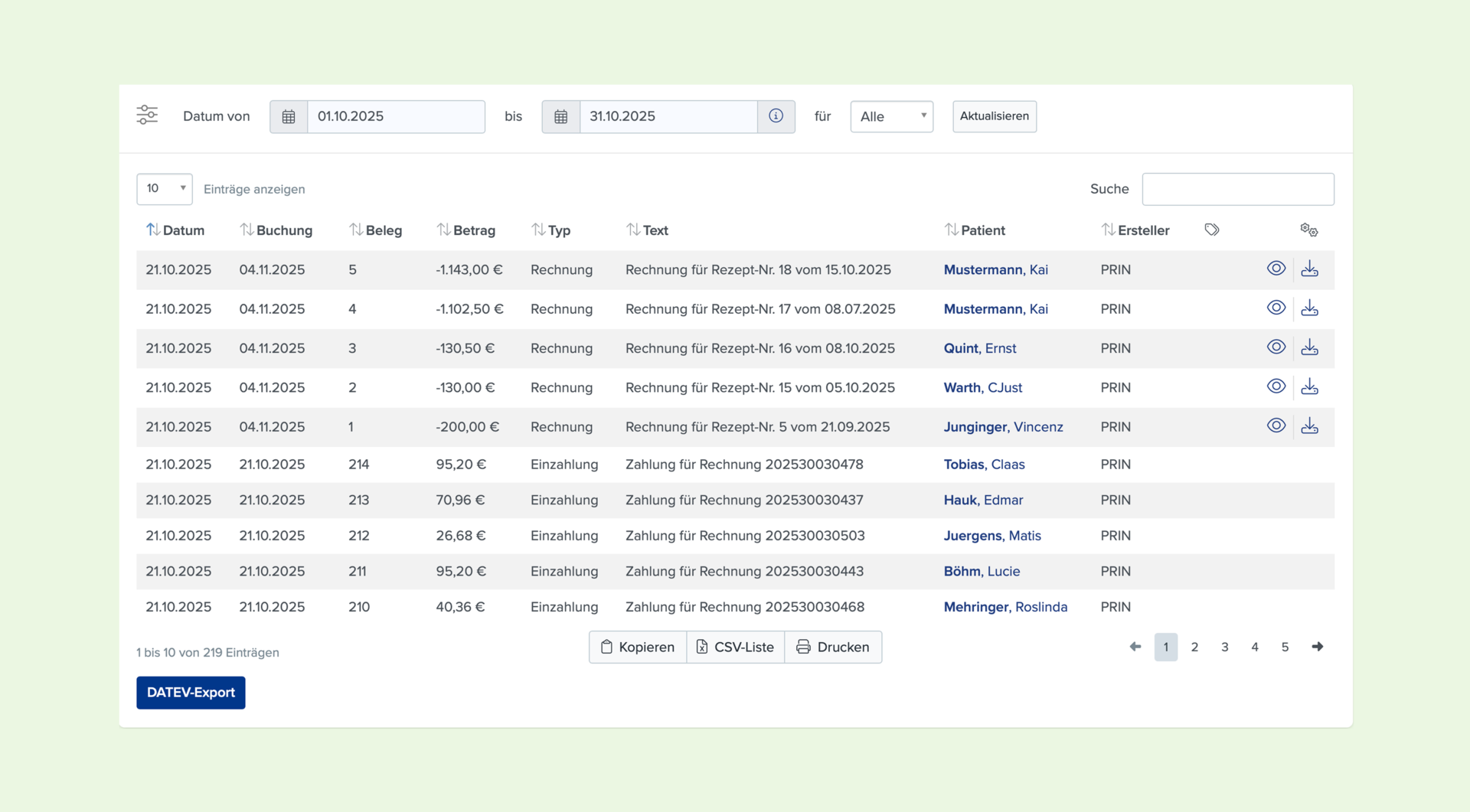Image resolution: width=1470 pixels, height=812 pixels.
Task: Download invoice for Rezept-Nr. 18
Action: pyautogui.click(x=1309, y=269)
